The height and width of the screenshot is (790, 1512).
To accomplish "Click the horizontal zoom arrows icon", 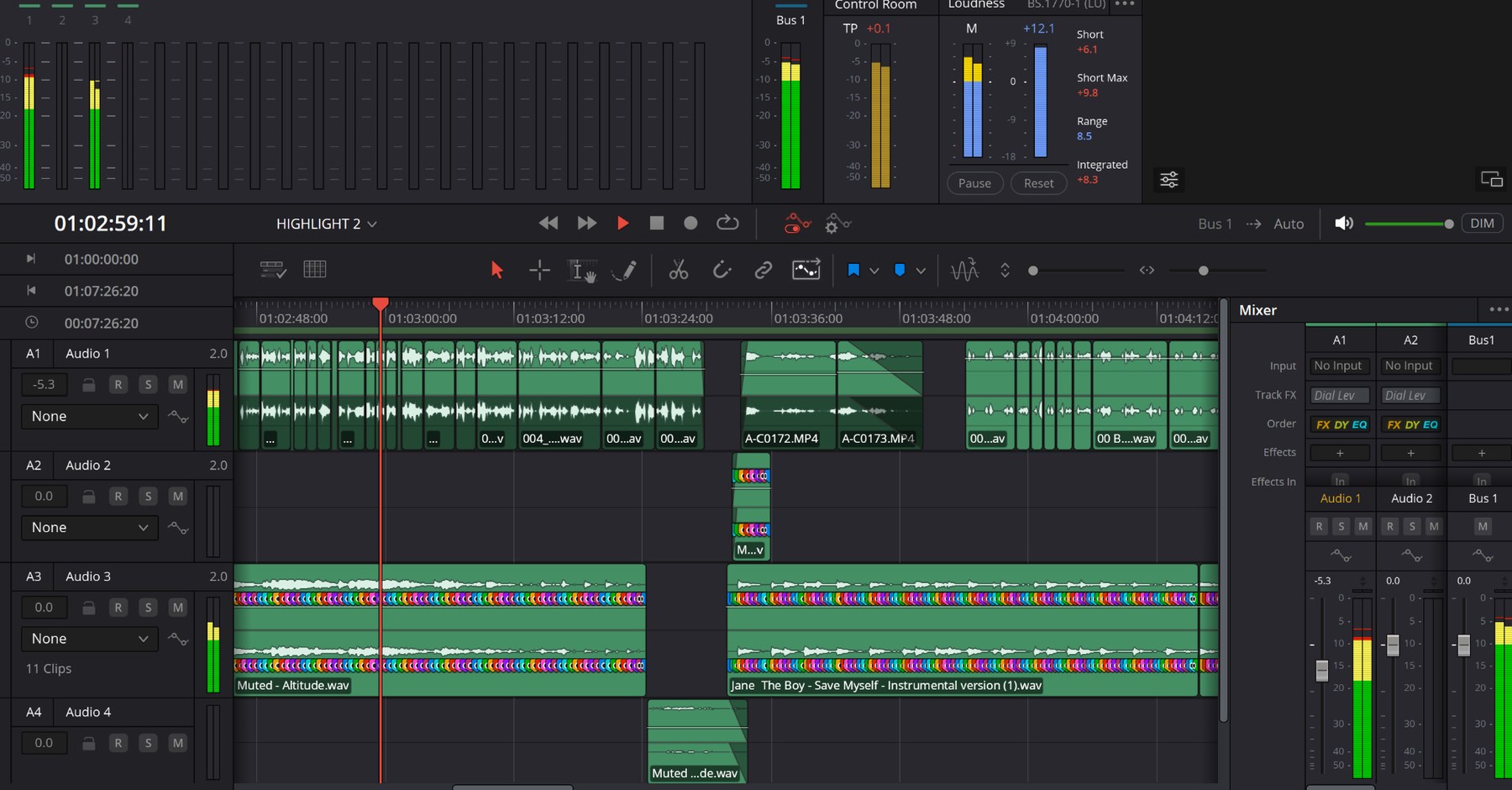I will 1147,271.
